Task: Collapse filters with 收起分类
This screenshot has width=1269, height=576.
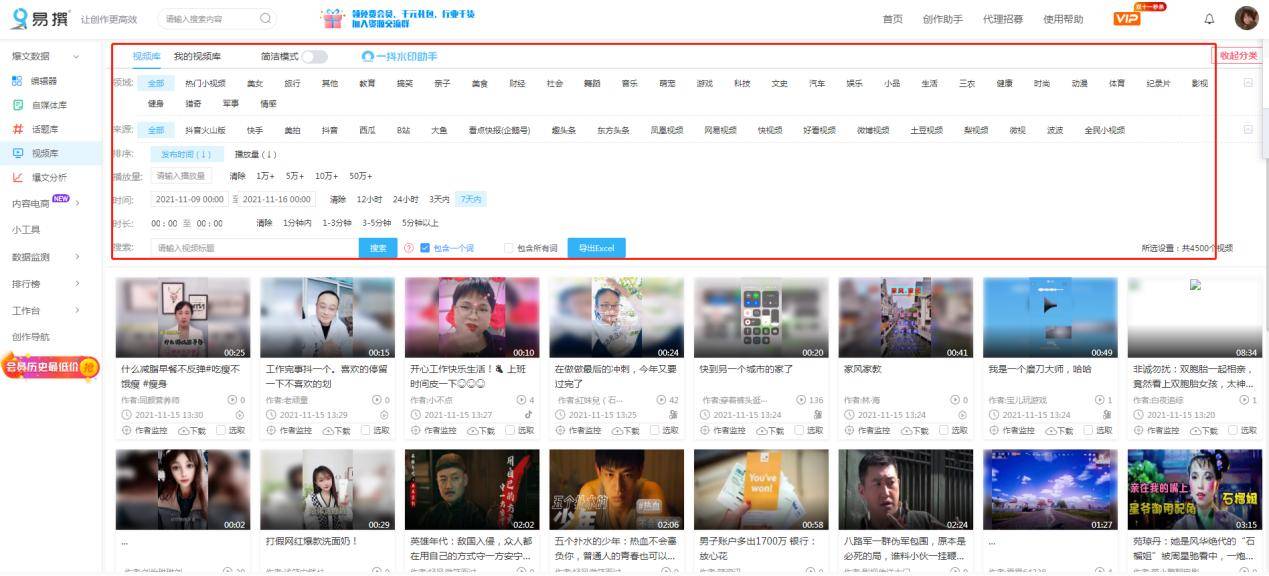Action: pos(1240,56)
